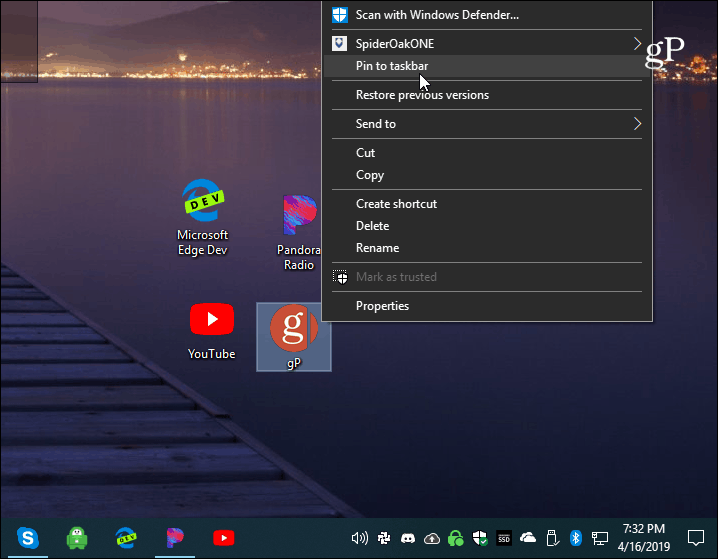Expand the Send to submenu arrow
Image resolution: width=718 pixels, height=559 pixels.
[x=637, y=124]
